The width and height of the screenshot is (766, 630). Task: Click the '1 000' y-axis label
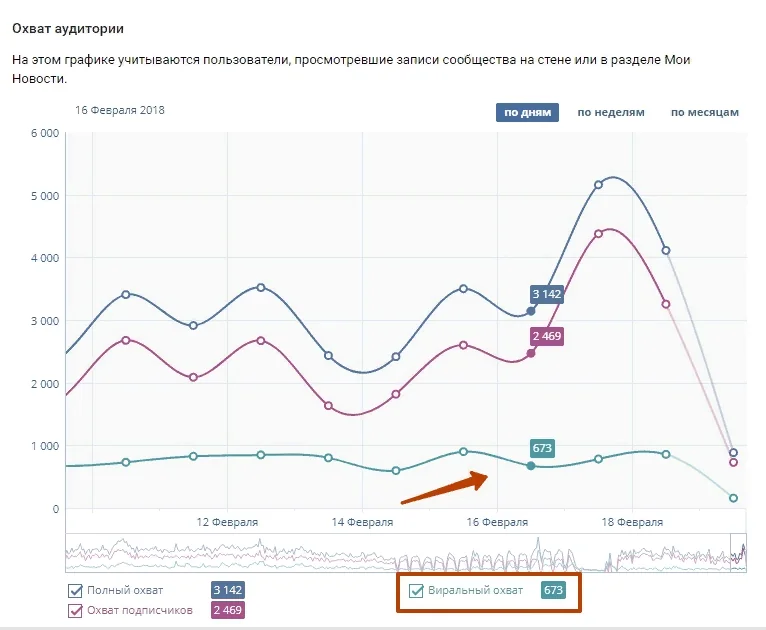pyautogui.click(x=45, y=446)
